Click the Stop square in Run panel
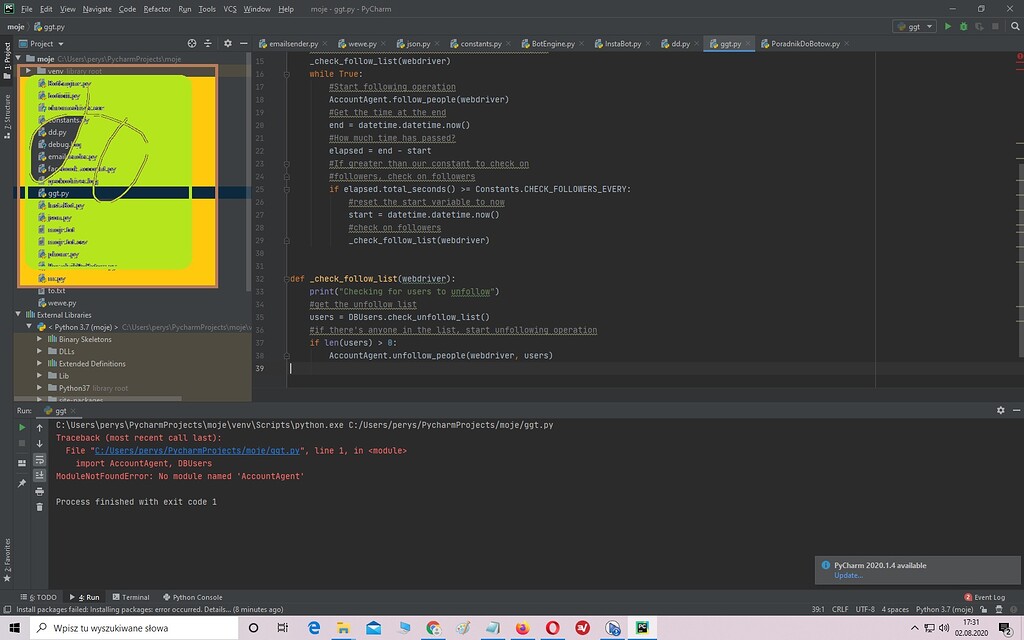Viewport: 1024px width, 640px height. (x=22, y=443)
